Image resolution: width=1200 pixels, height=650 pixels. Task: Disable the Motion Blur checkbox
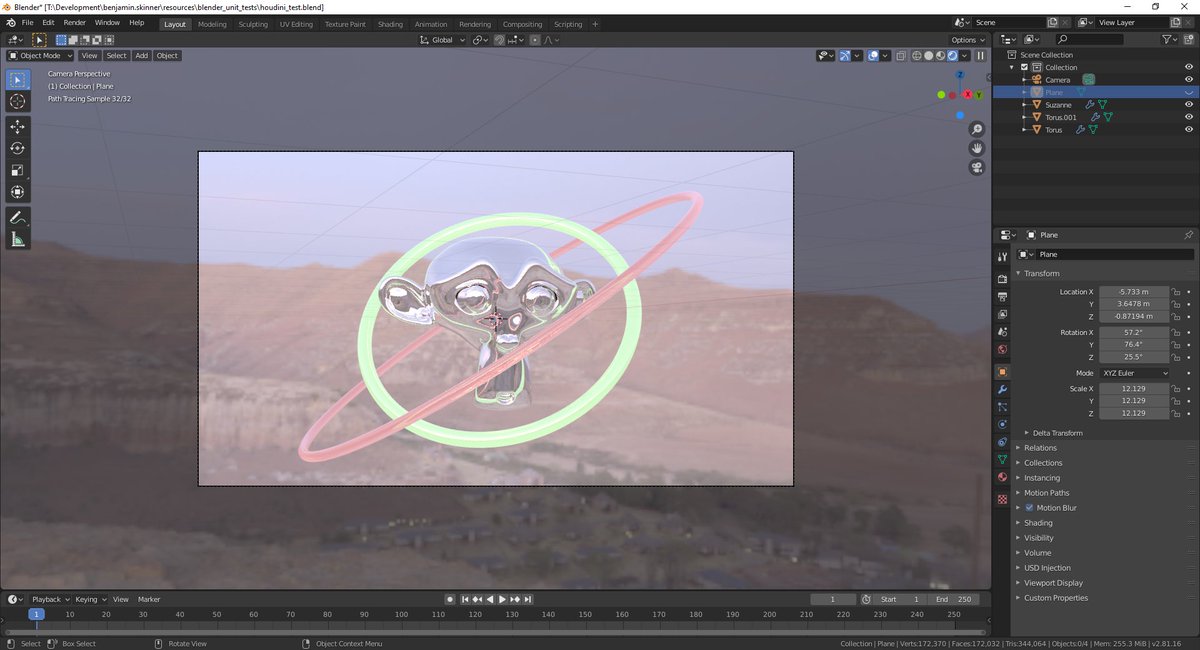click(1029, 508)
